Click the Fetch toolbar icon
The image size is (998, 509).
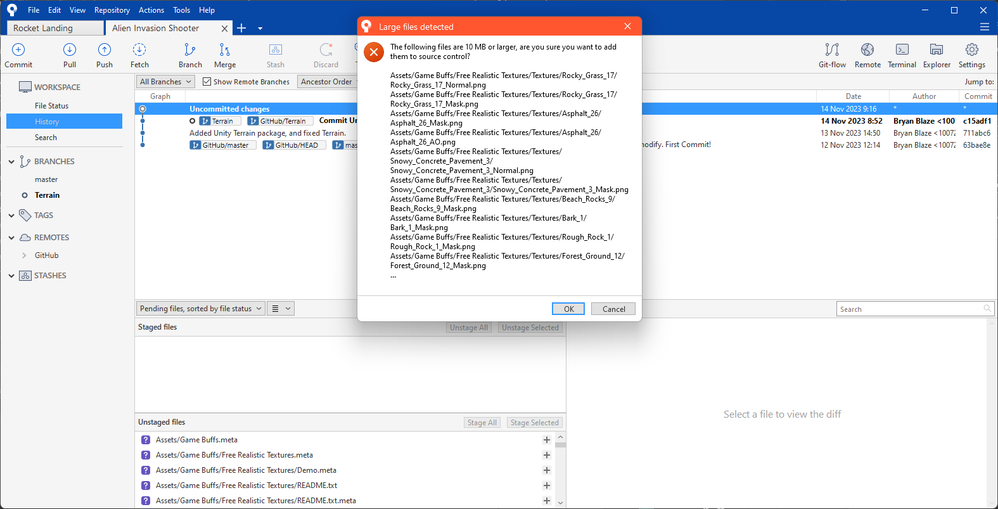click(x=139, y=54)
